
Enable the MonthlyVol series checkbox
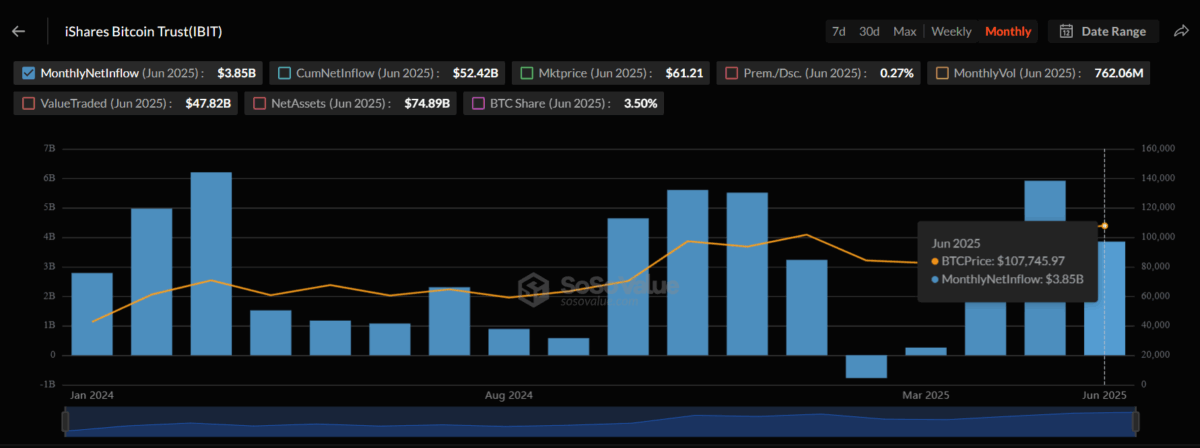(941, 73)
